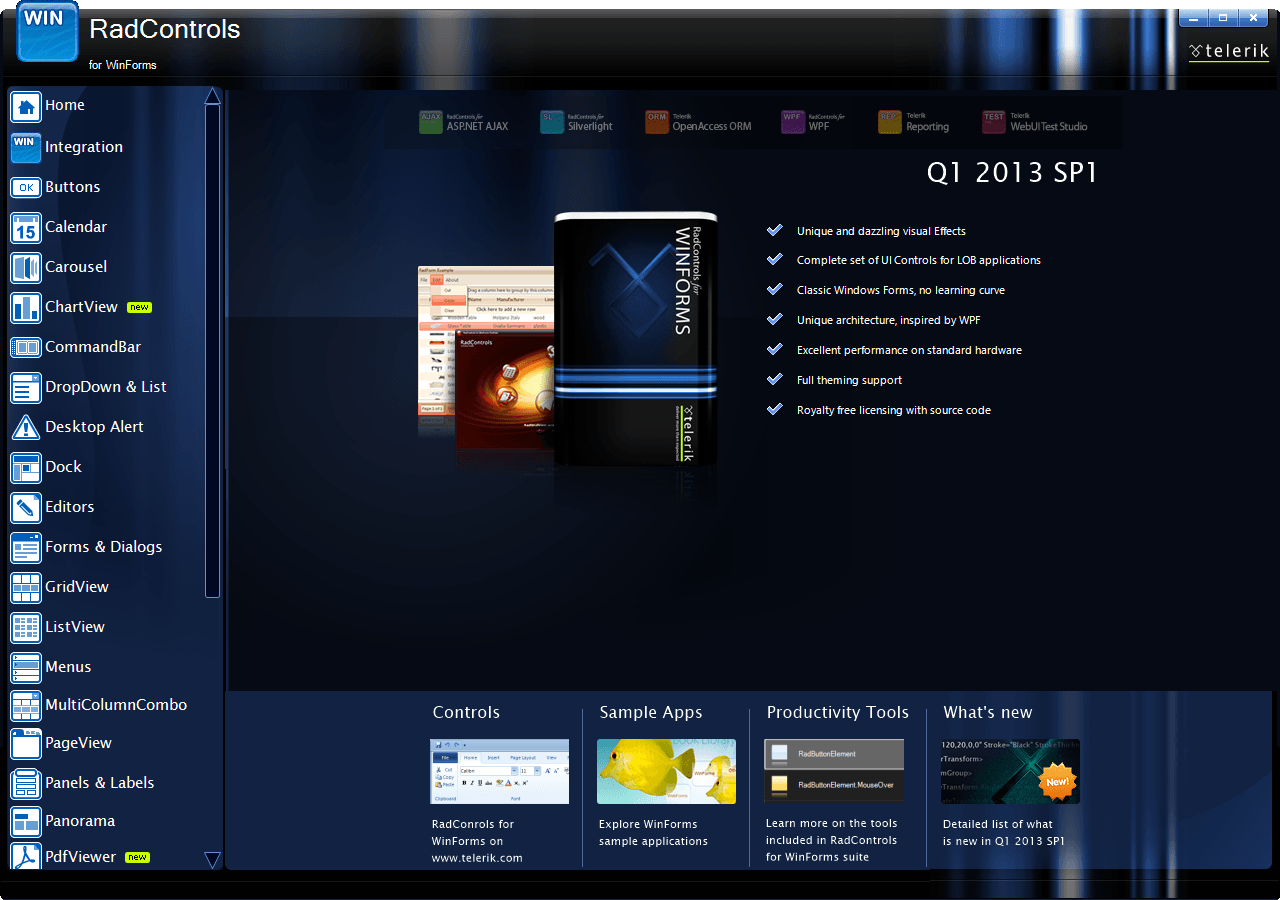Click the telerik logo link
This screenshot has width=1280, height=900.
[x=1229, y=51]
